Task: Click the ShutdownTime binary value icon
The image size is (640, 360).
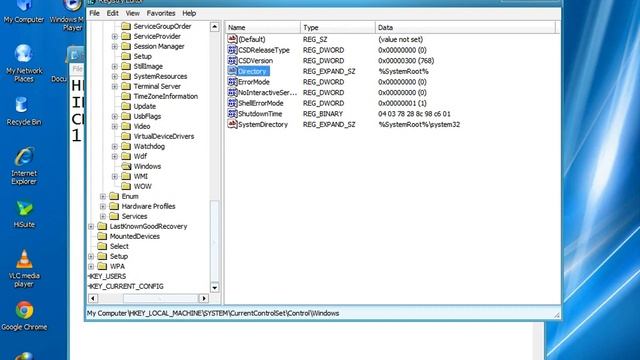Action: coord(232,113)
